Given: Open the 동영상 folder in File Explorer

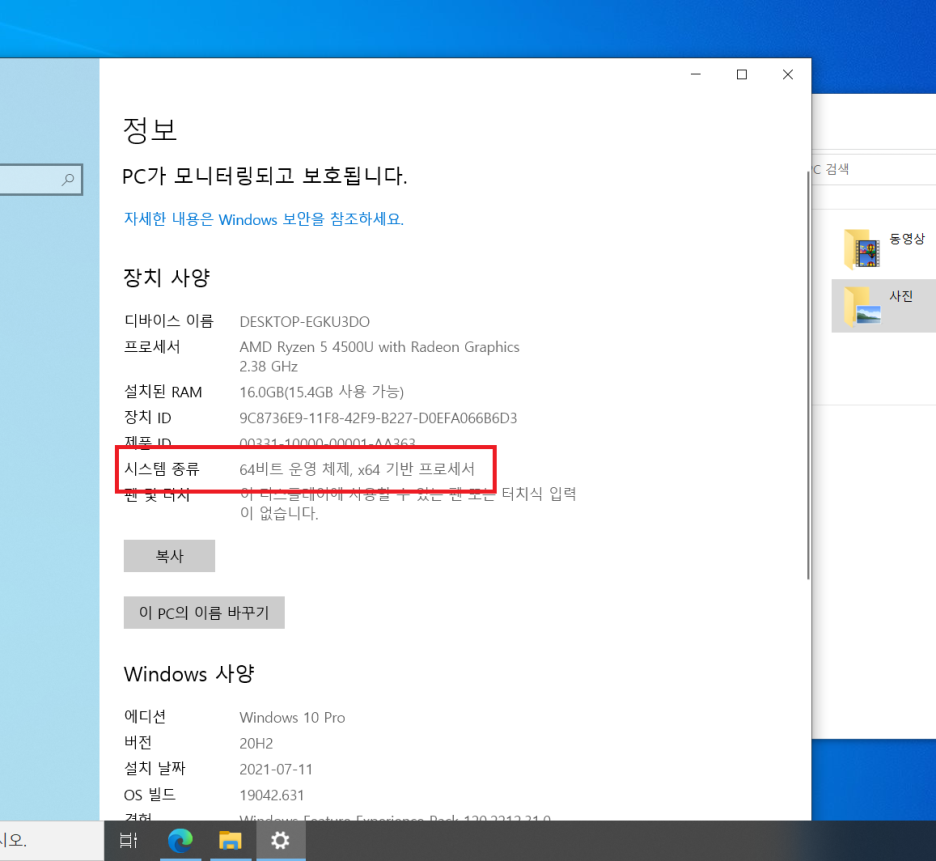Looking at the screenshot, I should coord(885,248).
